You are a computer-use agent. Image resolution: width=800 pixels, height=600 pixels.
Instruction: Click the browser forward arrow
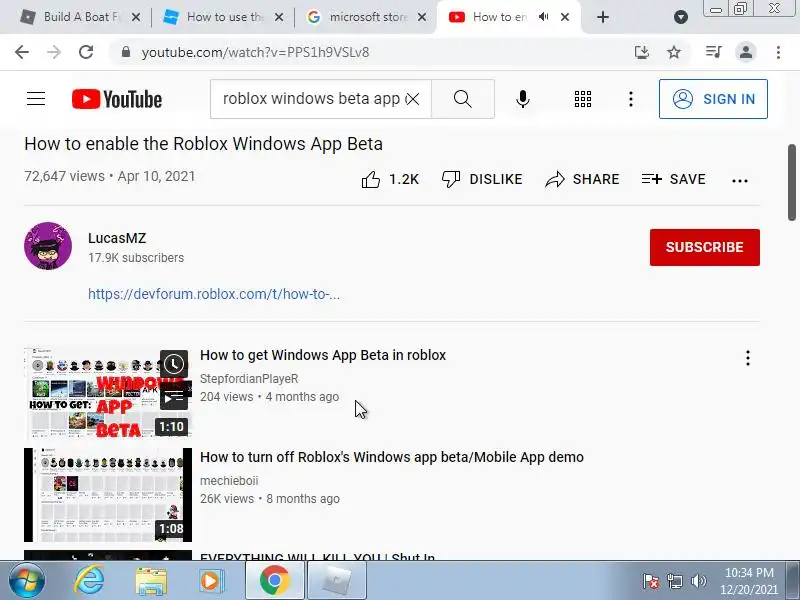tap(54, 52)
